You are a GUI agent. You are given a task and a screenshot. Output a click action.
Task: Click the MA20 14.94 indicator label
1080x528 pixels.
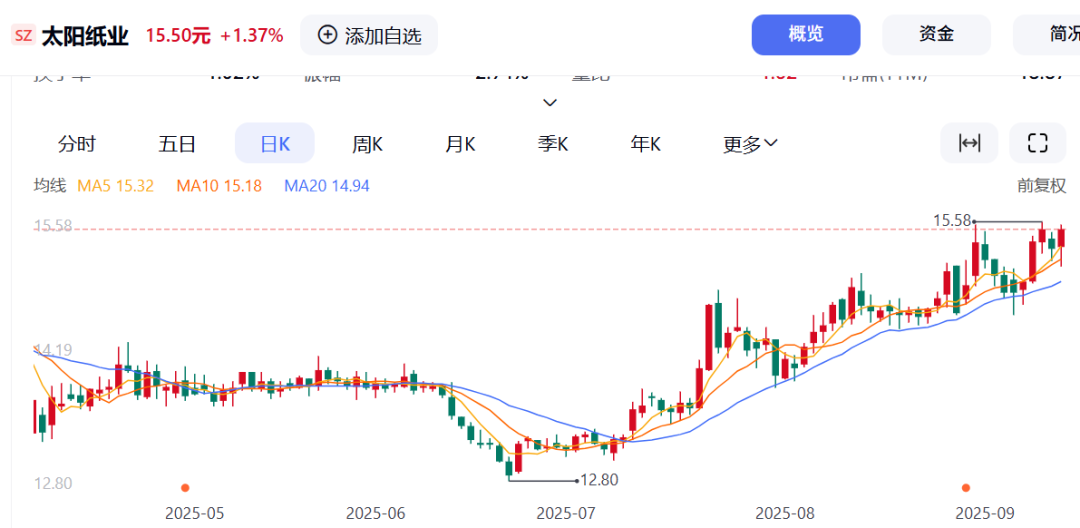coord(327,185)
